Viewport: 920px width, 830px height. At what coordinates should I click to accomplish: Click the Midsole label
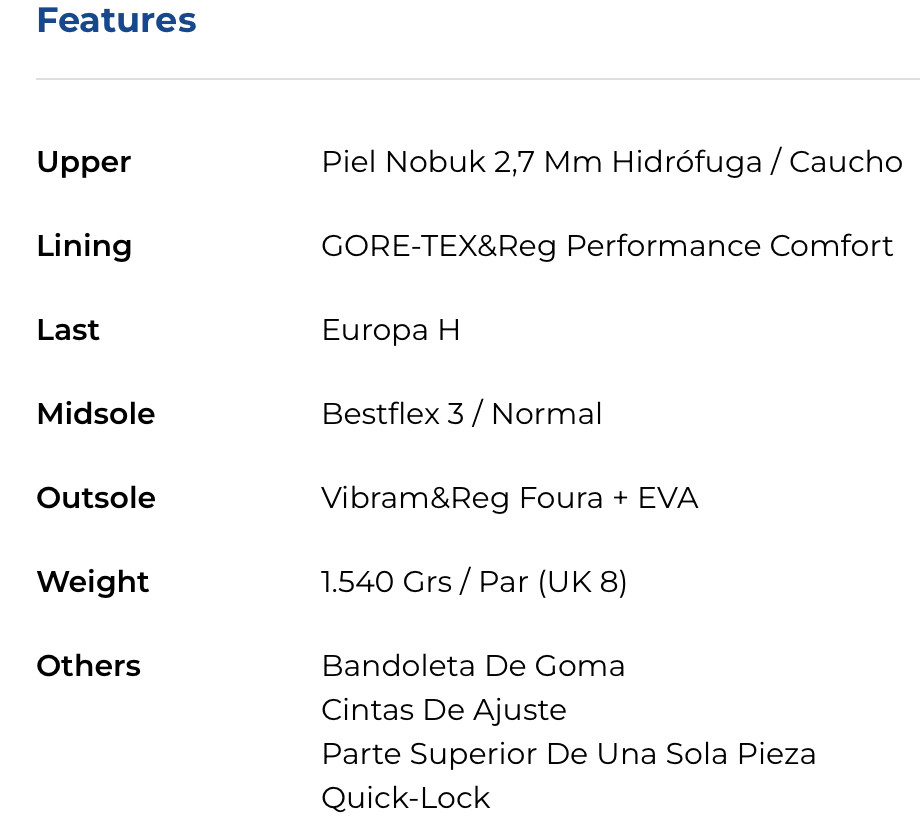[x=96, y=414]
